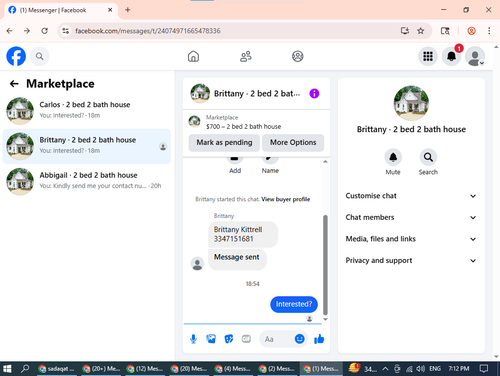Switch to the (20+) Messenger taskbar window

point(101,369)
